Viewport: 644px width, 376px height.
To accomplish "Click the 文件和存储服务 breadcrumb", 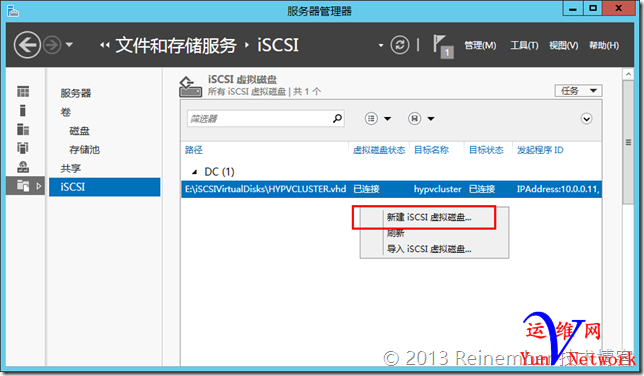I will [x=176, y=45].
